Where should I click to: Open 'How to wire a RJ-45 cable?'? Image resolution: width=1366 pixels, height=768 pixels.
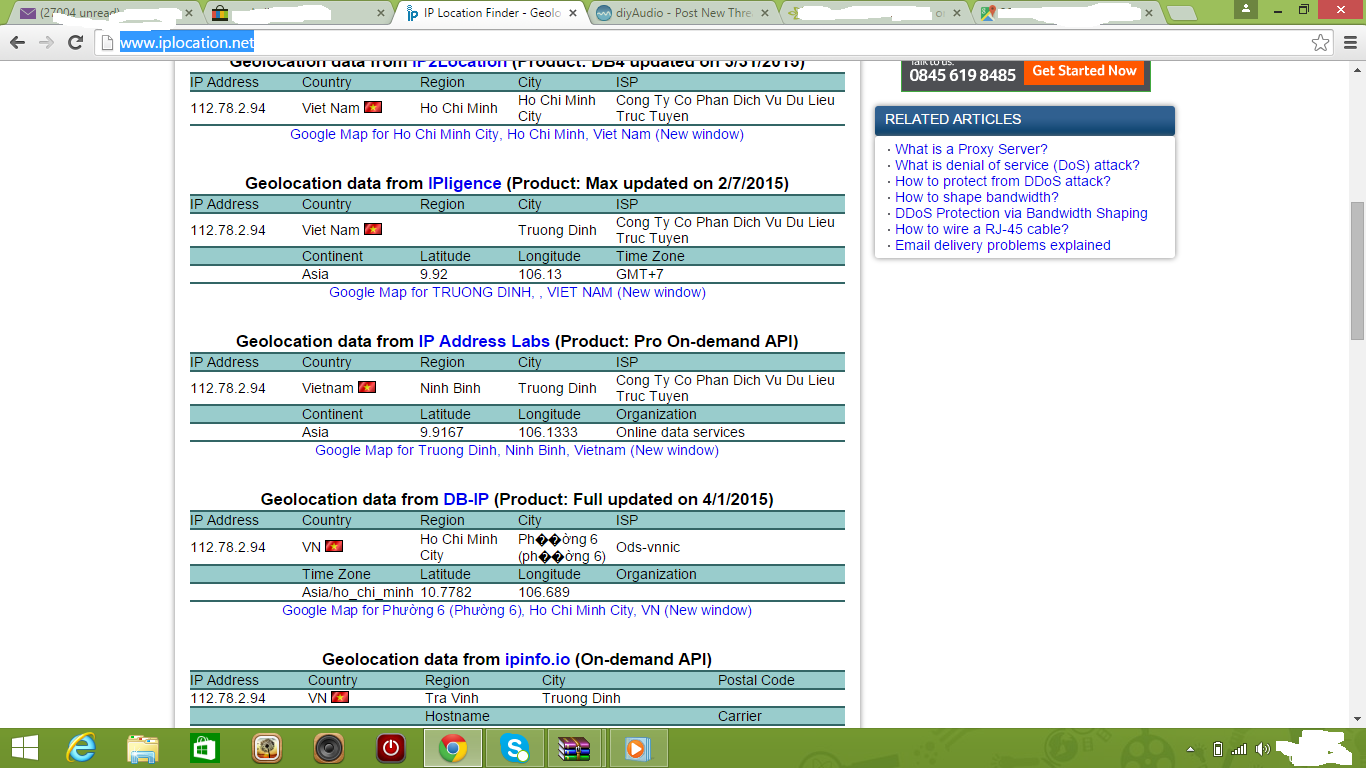pyautogui.click(x=981, y=229)
